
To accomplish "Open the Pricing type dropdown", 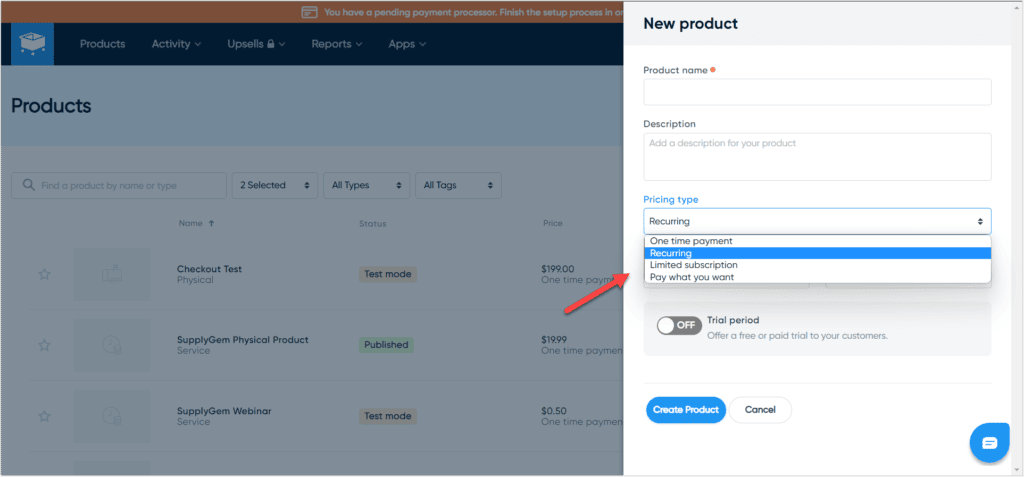I will [817, 222].
